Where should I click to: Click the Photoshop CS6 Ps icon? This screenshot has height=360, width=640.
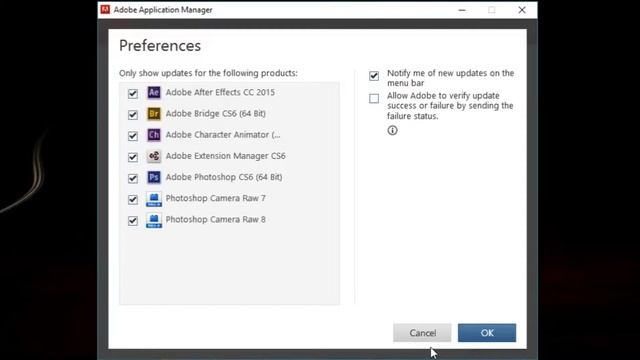[x=154, y=178]
